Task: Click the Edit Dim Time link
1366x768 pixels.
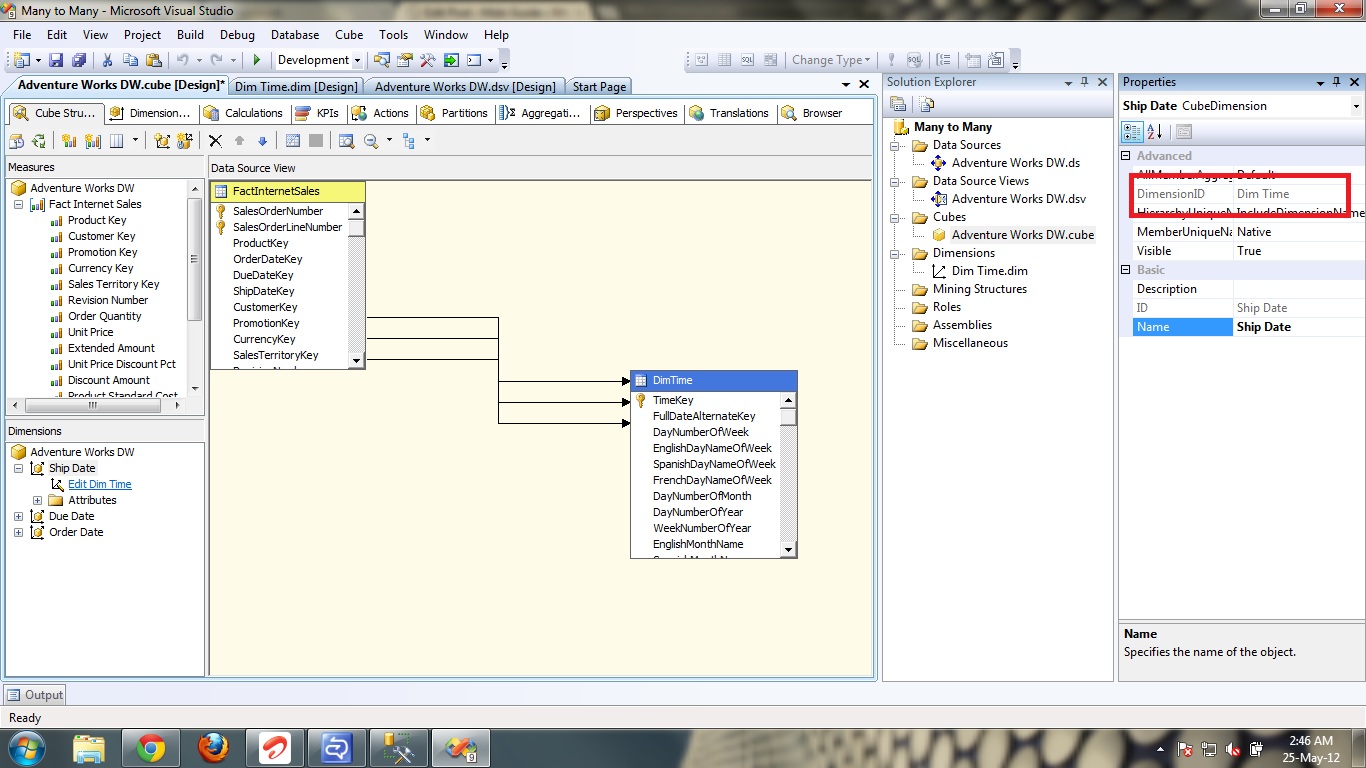Action: pos(99,484)
